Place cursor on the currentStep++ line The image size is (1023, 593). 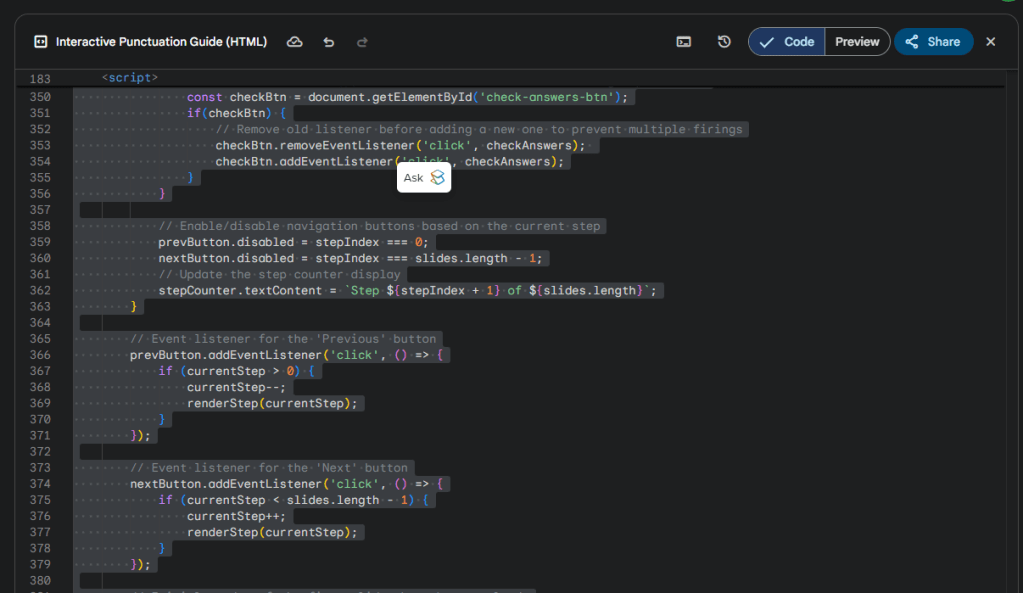pyautogui.click(x=236, y=516)
